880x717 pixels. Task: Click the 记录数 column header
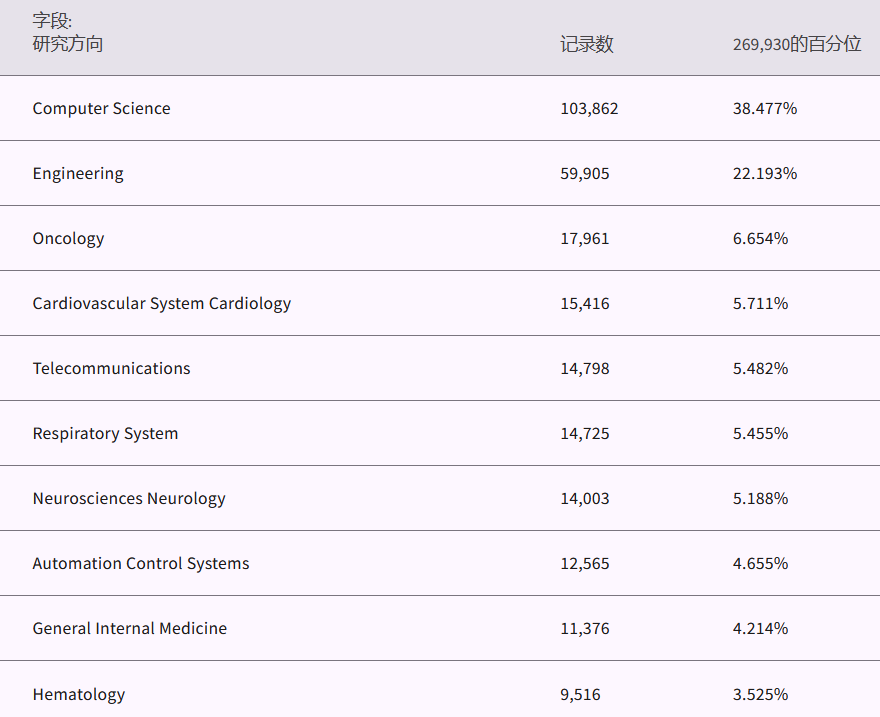click(x=587, y=44)
